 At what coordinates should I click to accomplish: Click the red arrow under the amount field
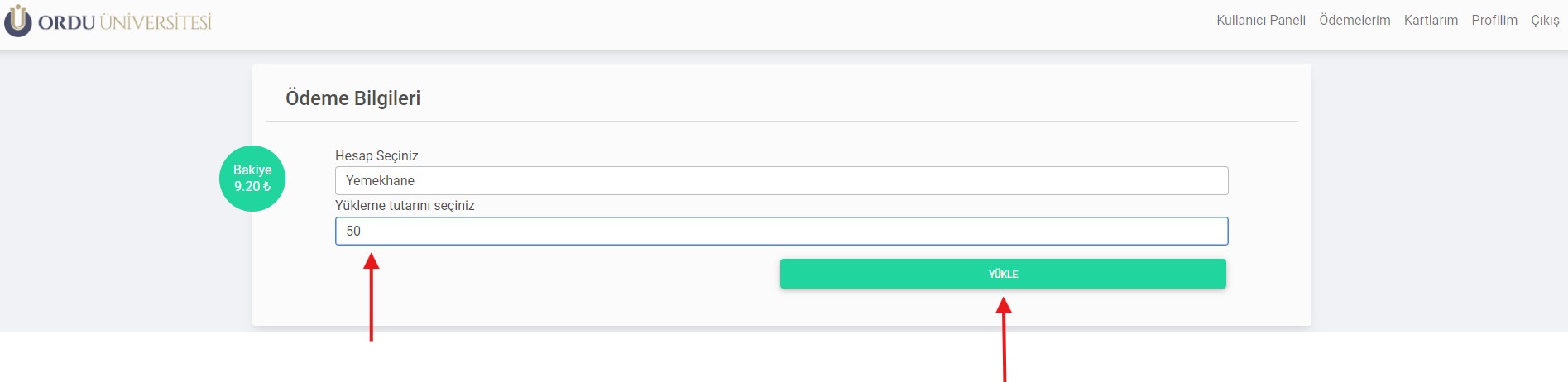point(372,297)
